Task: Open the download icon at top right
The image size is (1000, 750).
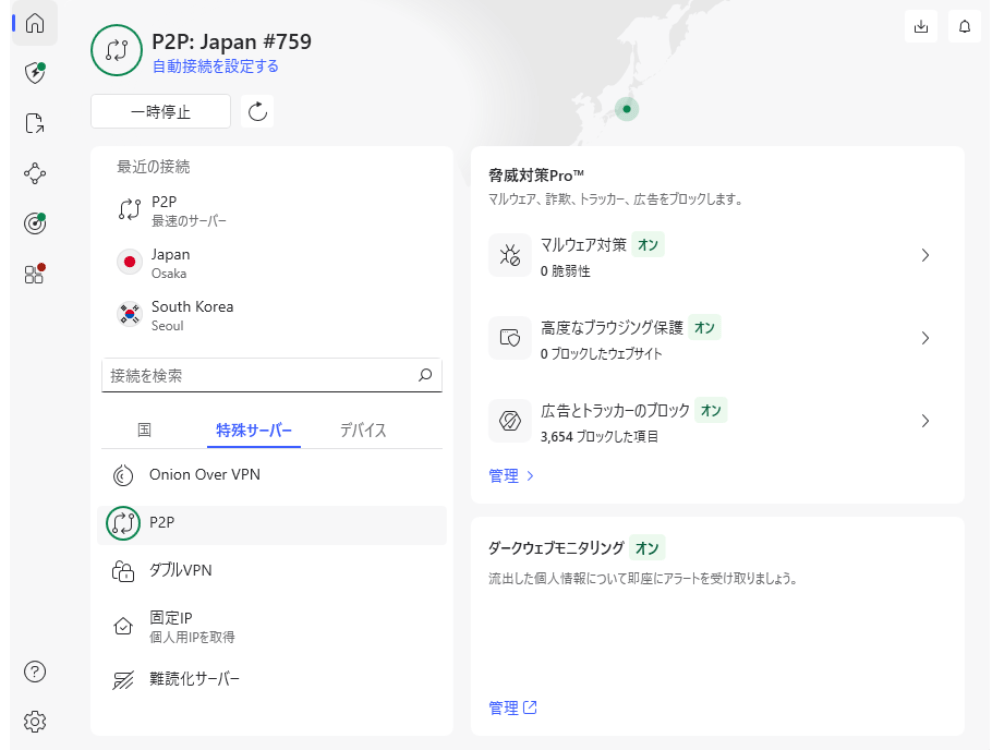Action: click(x=921, y=27)
